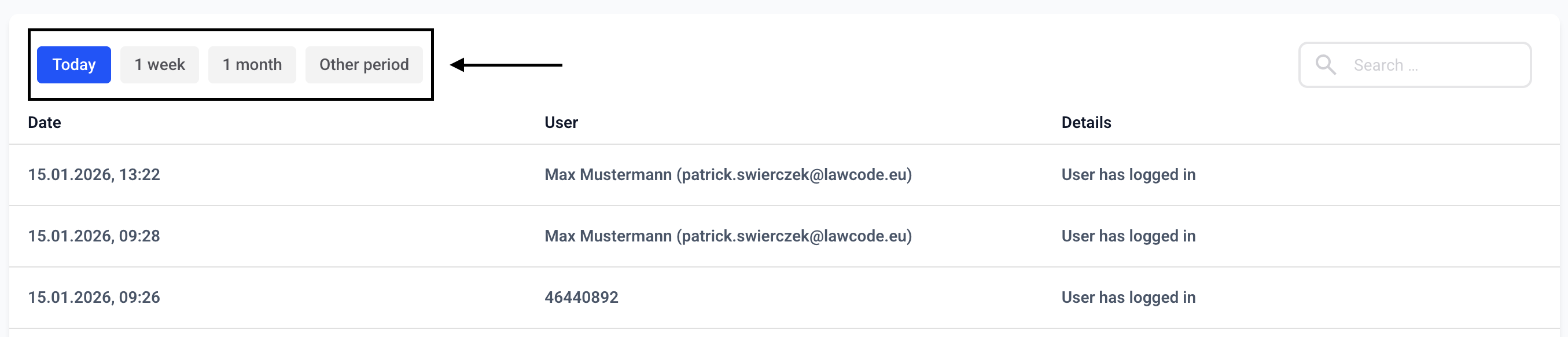Click the magnifier search icon
Image resolution: width=1568 pixels, height=337 pixels.
(x=1325, y=65)
